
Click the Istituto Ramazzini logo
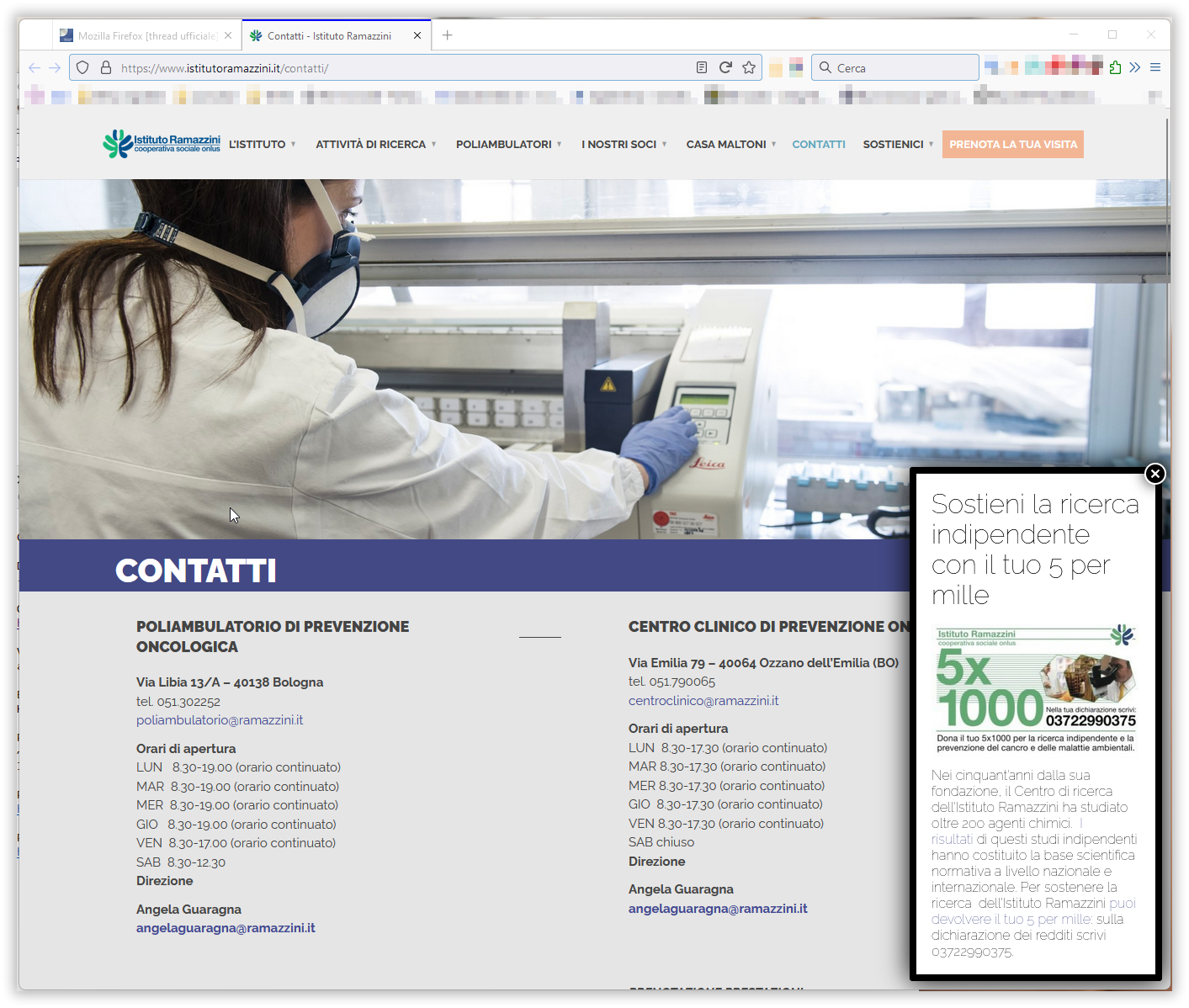coord(162,144)
